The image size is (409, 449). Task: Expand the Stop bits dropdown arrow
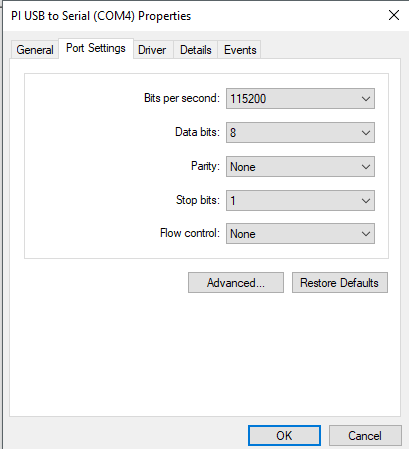tap(366, 201)
